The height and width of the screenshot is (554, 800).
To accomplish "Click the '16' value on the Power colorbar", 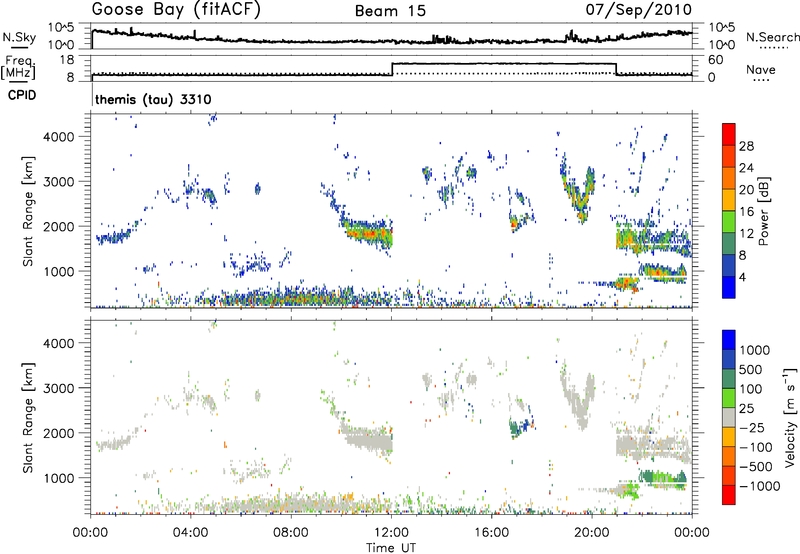I will (x=746, y=211).
